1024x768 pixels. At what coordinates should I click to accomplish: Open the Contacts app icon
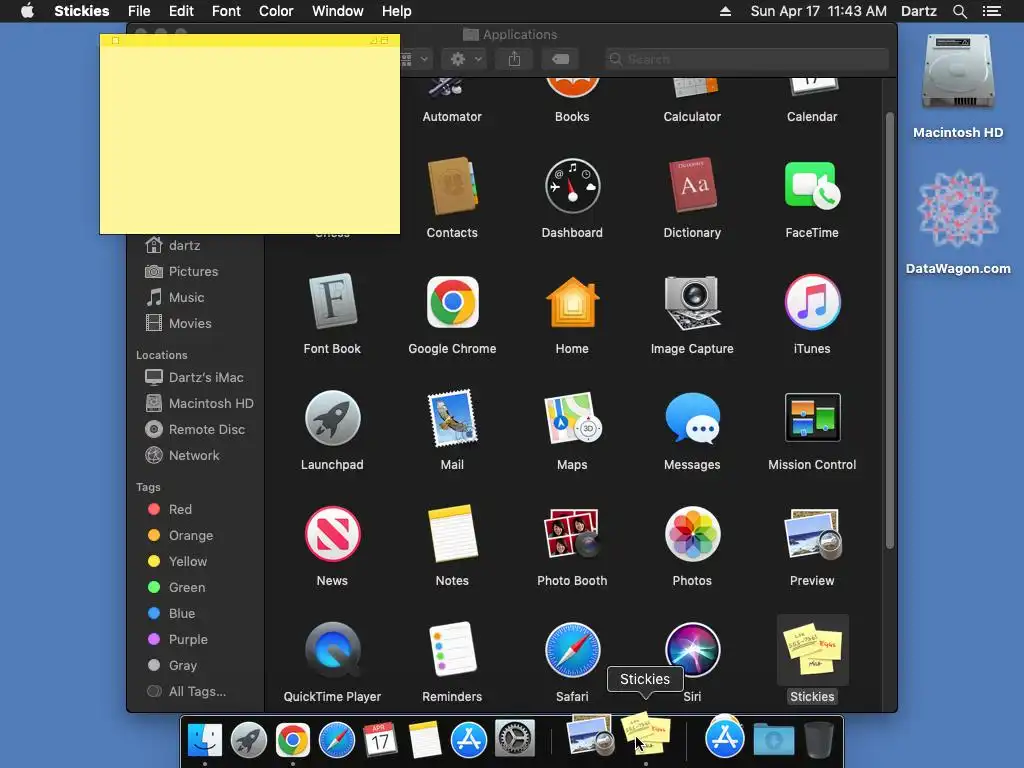[452, 187]
